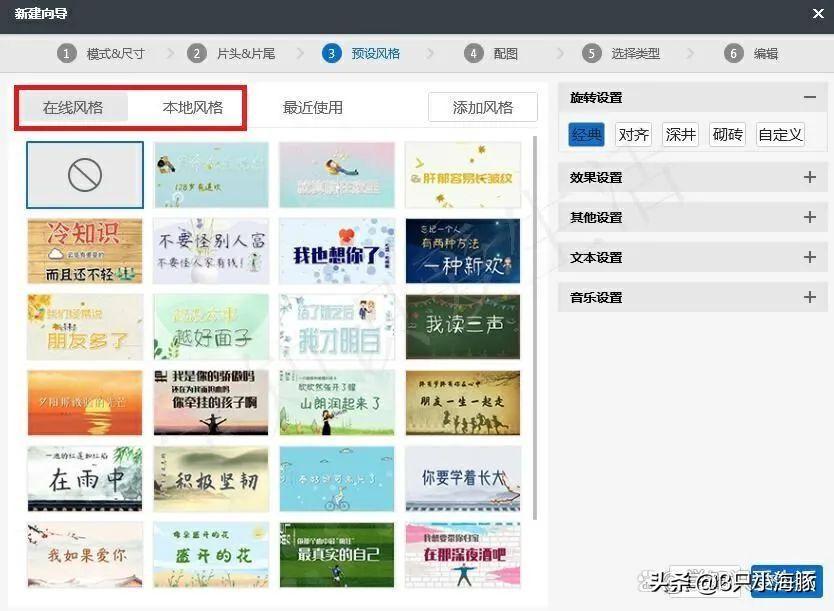Image resolution: width=834 pixels, height=611 pixels.
Task: Collapse the 旋转设置 section
Action: coord(810,97)
